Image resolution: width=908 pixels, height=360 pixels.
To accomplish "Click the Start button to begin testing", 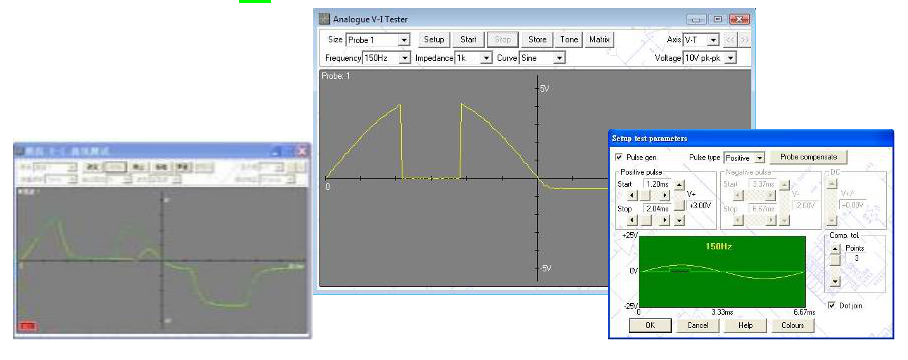I will (x=468, y=39).
